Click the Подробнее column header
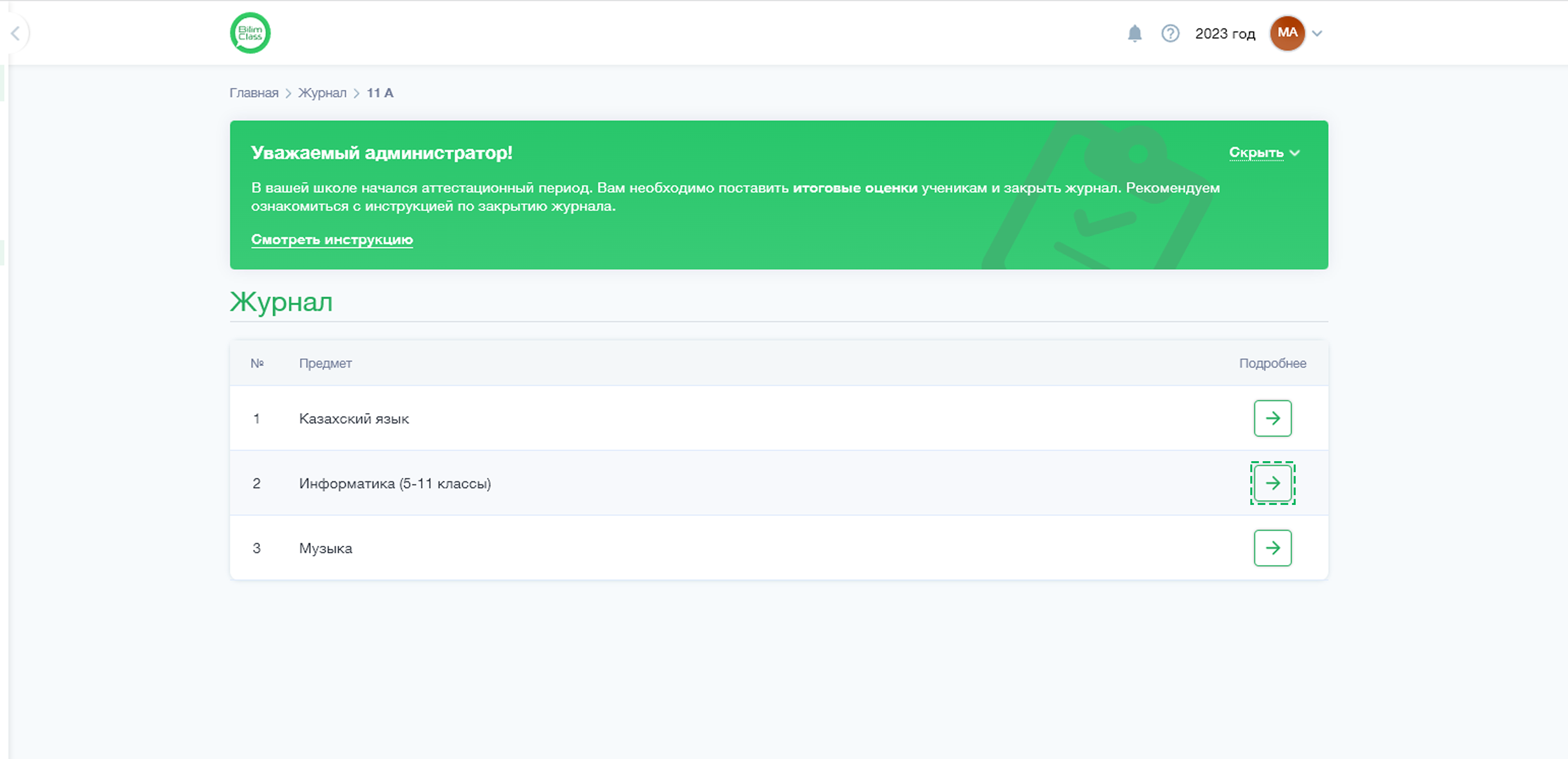The height and width of the screenshot is (759, 1568). point(1272,363)
